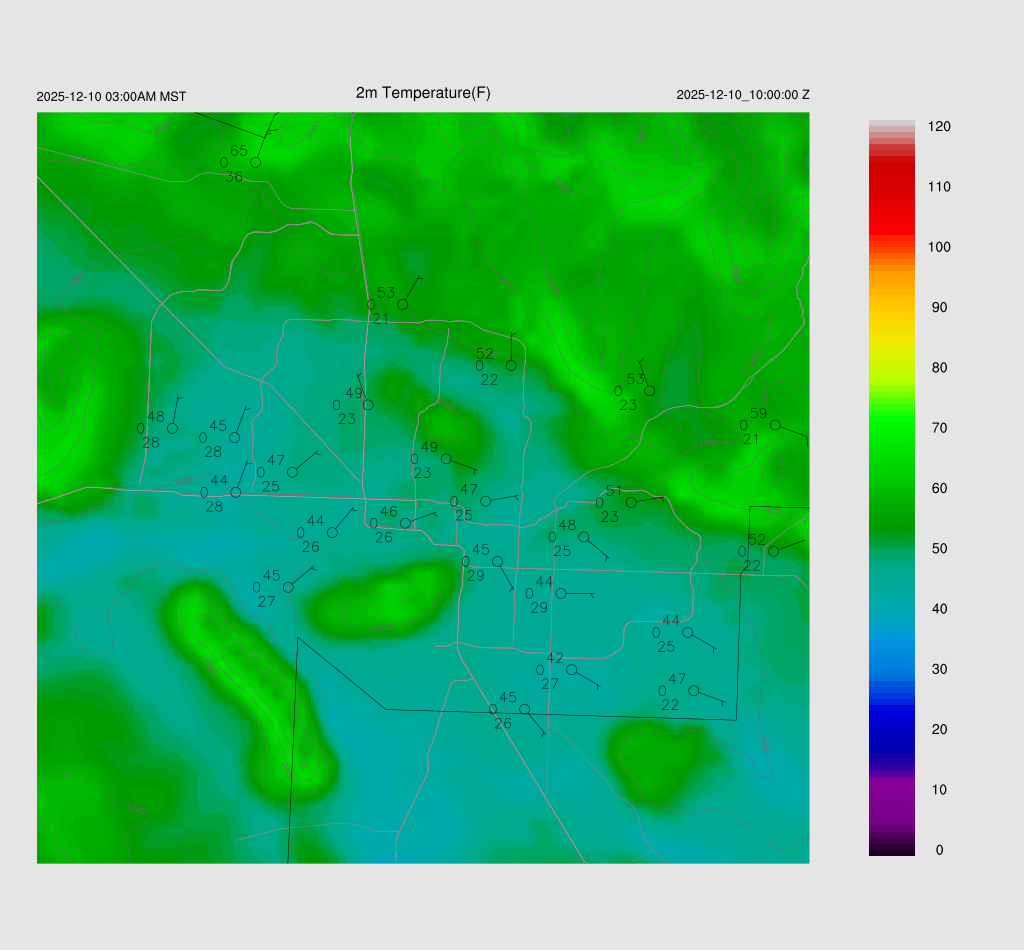Click the station circle reading 53 over 23

coord(649,391)
